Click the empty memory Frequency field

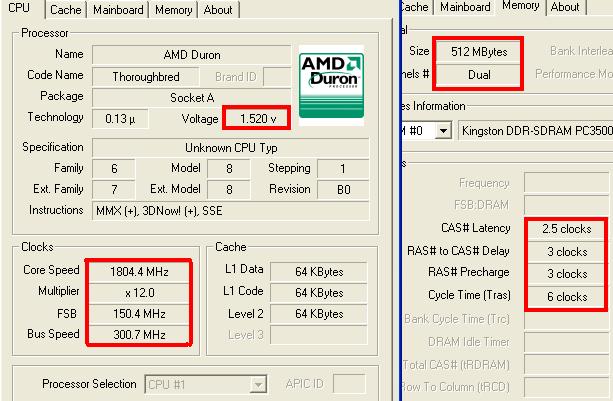tap(566, 183)
